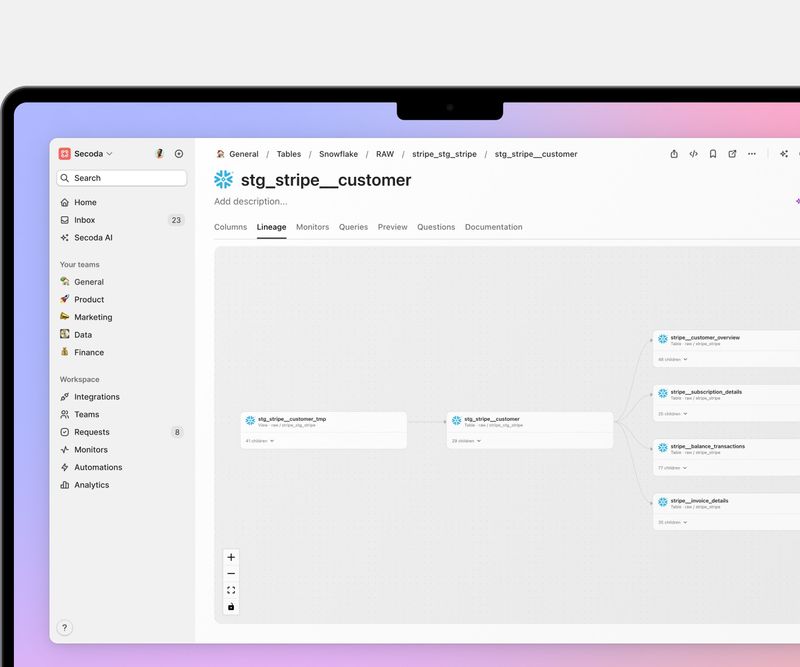Open the Integrations page

[98, 397]
